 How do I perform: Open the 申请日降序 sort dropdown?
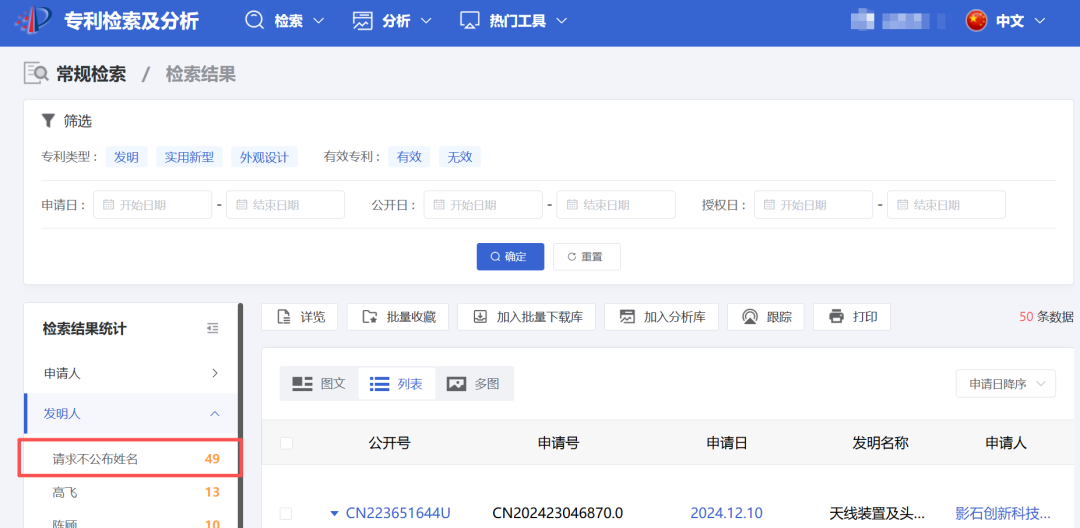pyautogui.click(x=1006, y=383)
